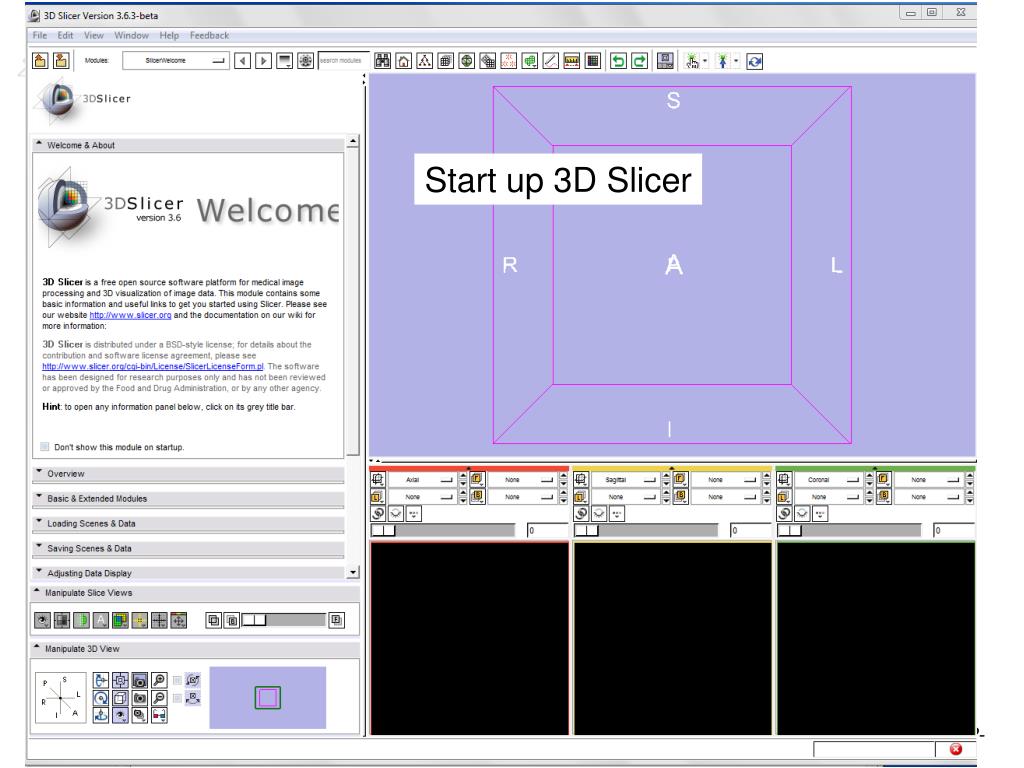
Task: Click the Axial slice offset slider
Action: point(443,530)
